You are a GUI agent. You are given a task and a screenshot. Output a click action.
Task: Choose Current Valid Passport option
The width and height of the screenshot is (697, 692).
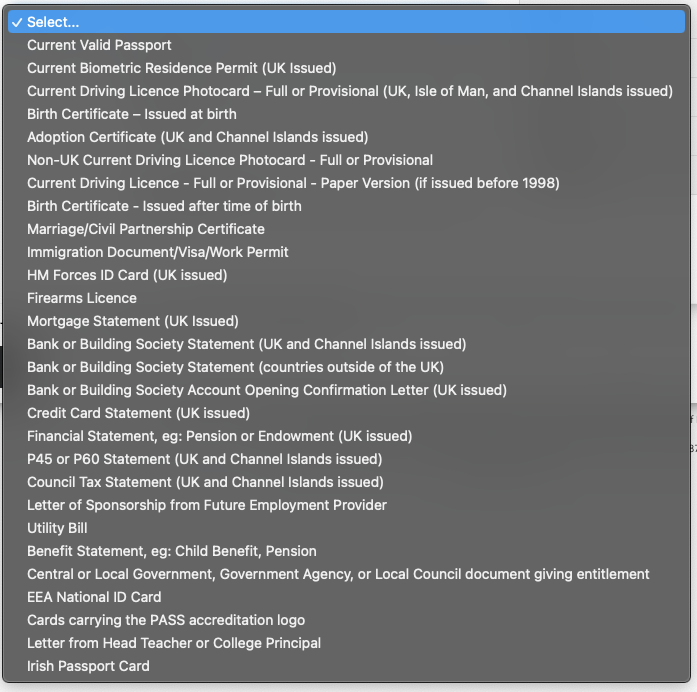tap(99, 45)
